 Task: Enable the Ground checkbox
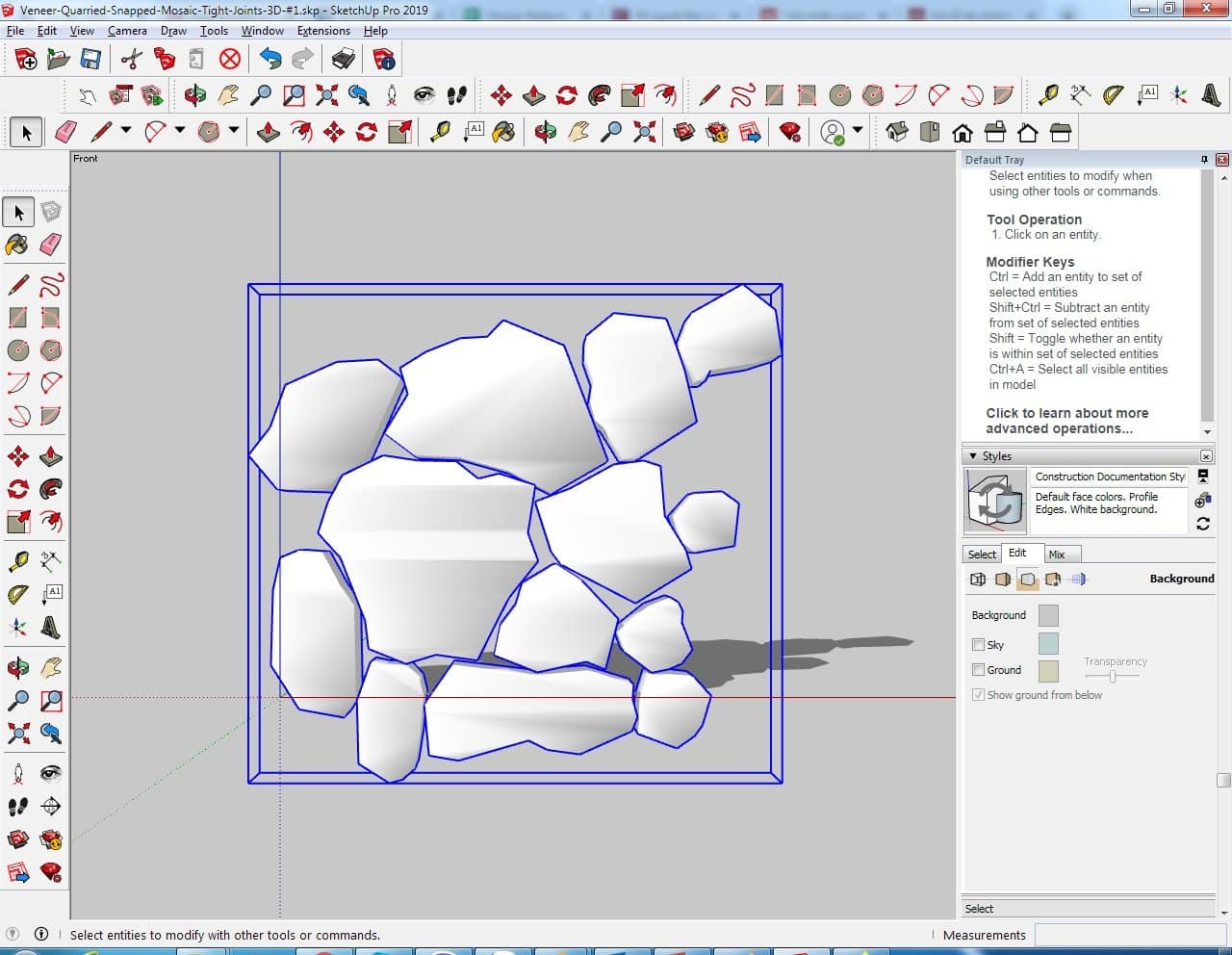click(x=979, y=670)
